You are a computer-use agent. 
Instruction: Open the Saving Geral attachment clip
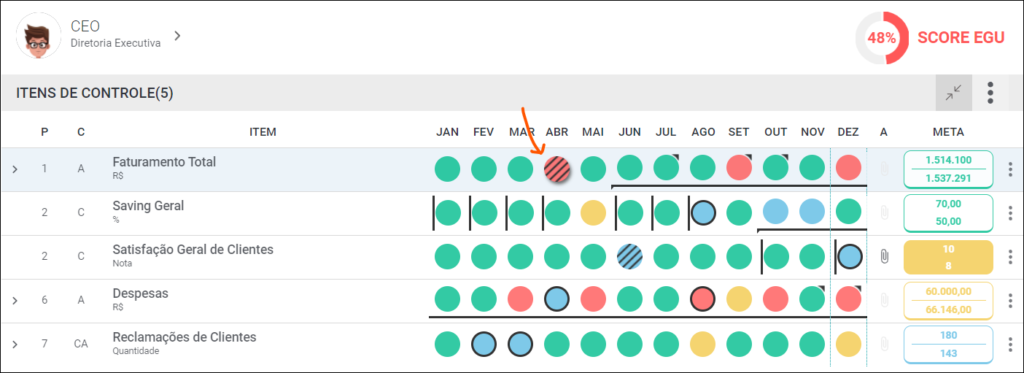[x=884, y=213]
